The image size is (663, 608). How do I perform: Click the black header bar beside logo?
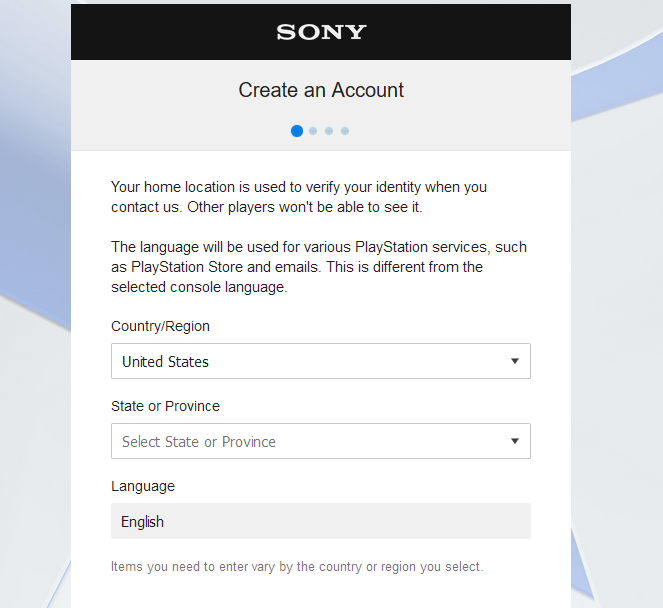click(169, 32)
